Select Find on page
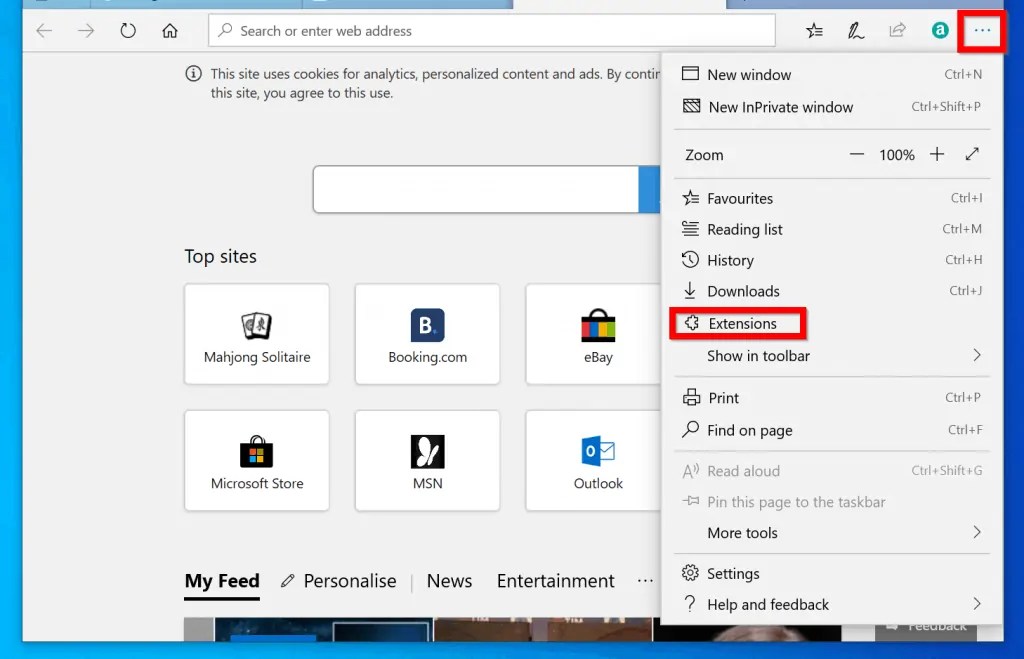 tap(750, 430)
